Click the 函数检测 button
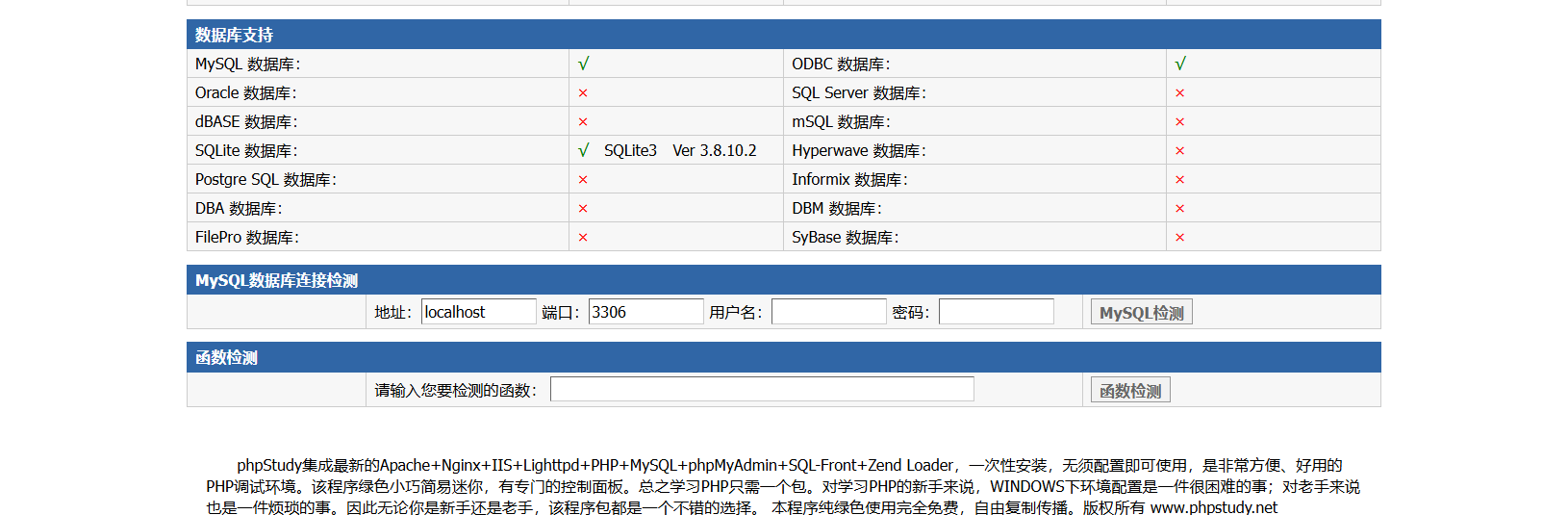The image size is (1568, 515). pyautogui.click(x=1130, y=390)
